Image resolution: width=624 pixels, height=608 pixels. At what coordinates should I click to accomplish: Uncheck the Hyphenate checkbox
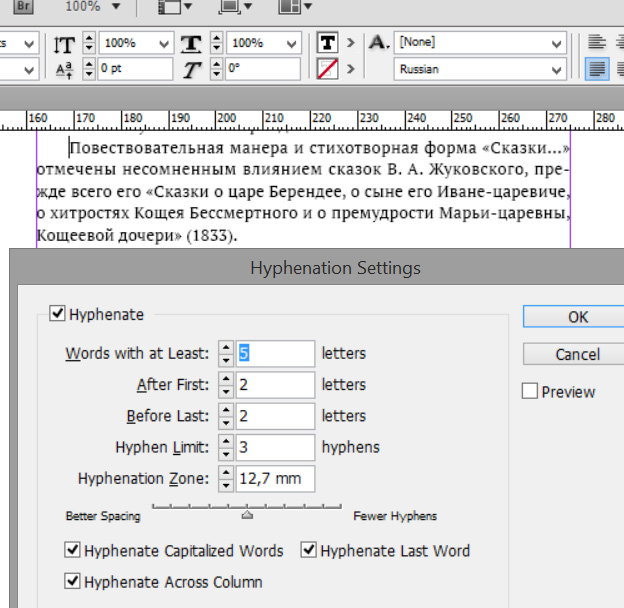click(x=58, y=314)
